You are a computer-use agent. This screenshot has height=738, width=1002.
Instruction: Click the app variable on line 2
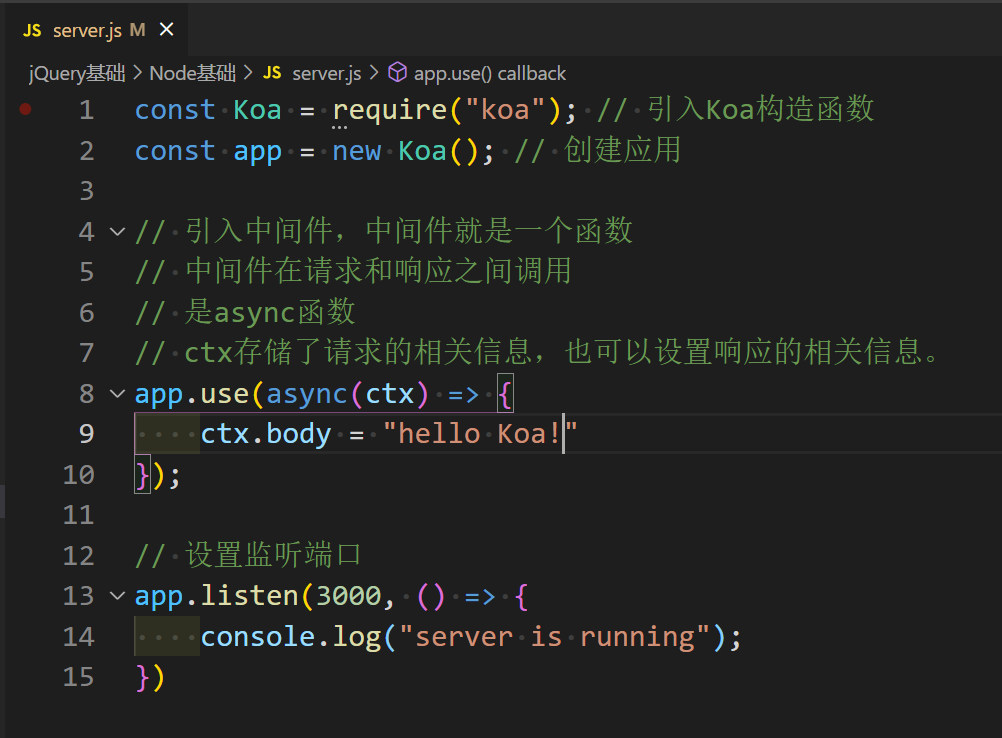tap(258, 152)
